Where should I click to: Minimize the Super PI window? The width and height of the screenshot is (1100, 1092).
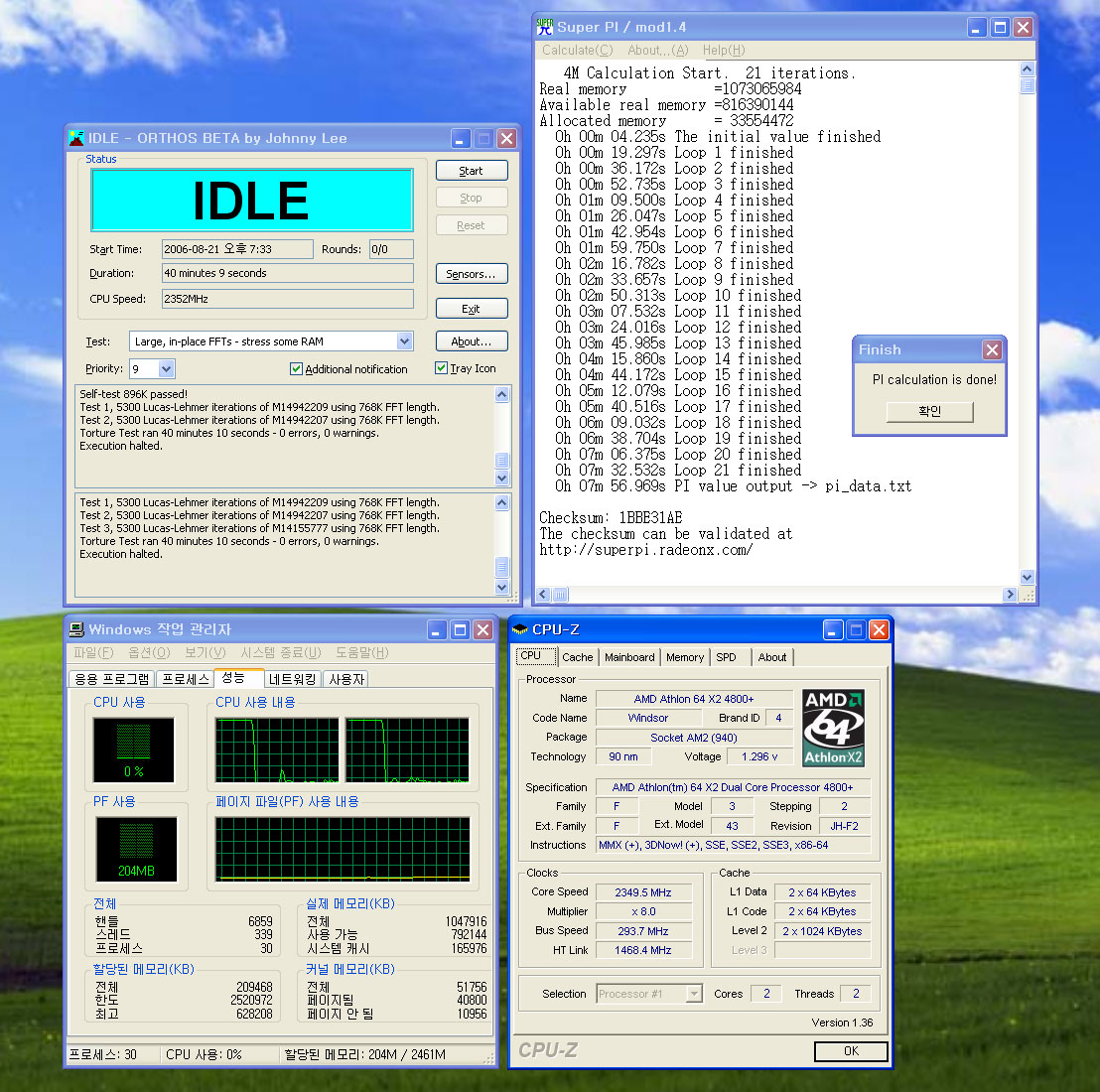(977, 28)
